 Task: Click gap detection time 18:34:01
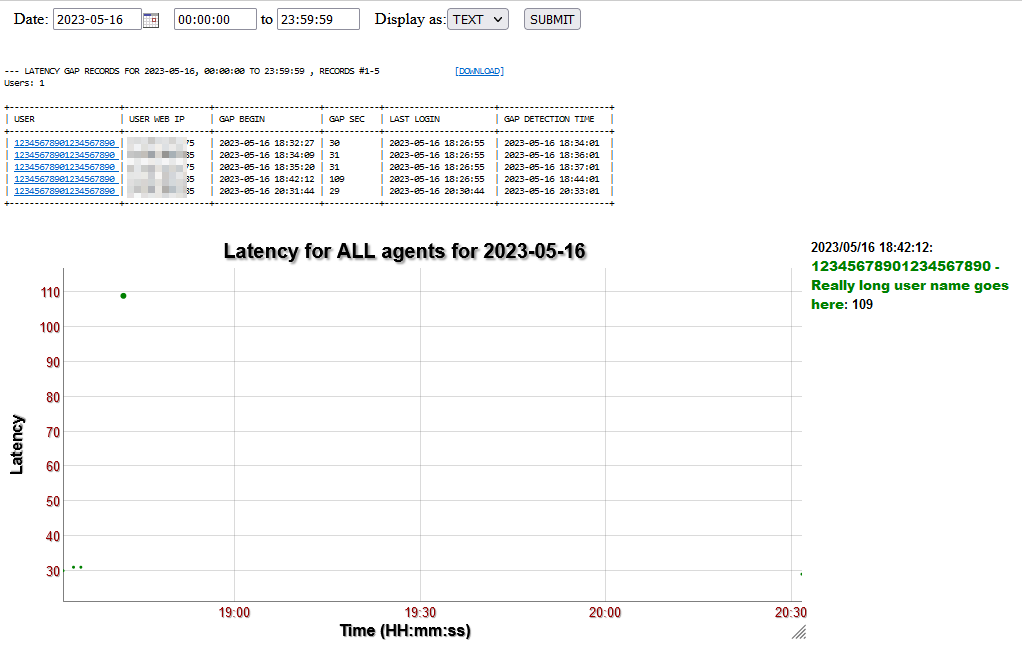(x=551, y=143)
